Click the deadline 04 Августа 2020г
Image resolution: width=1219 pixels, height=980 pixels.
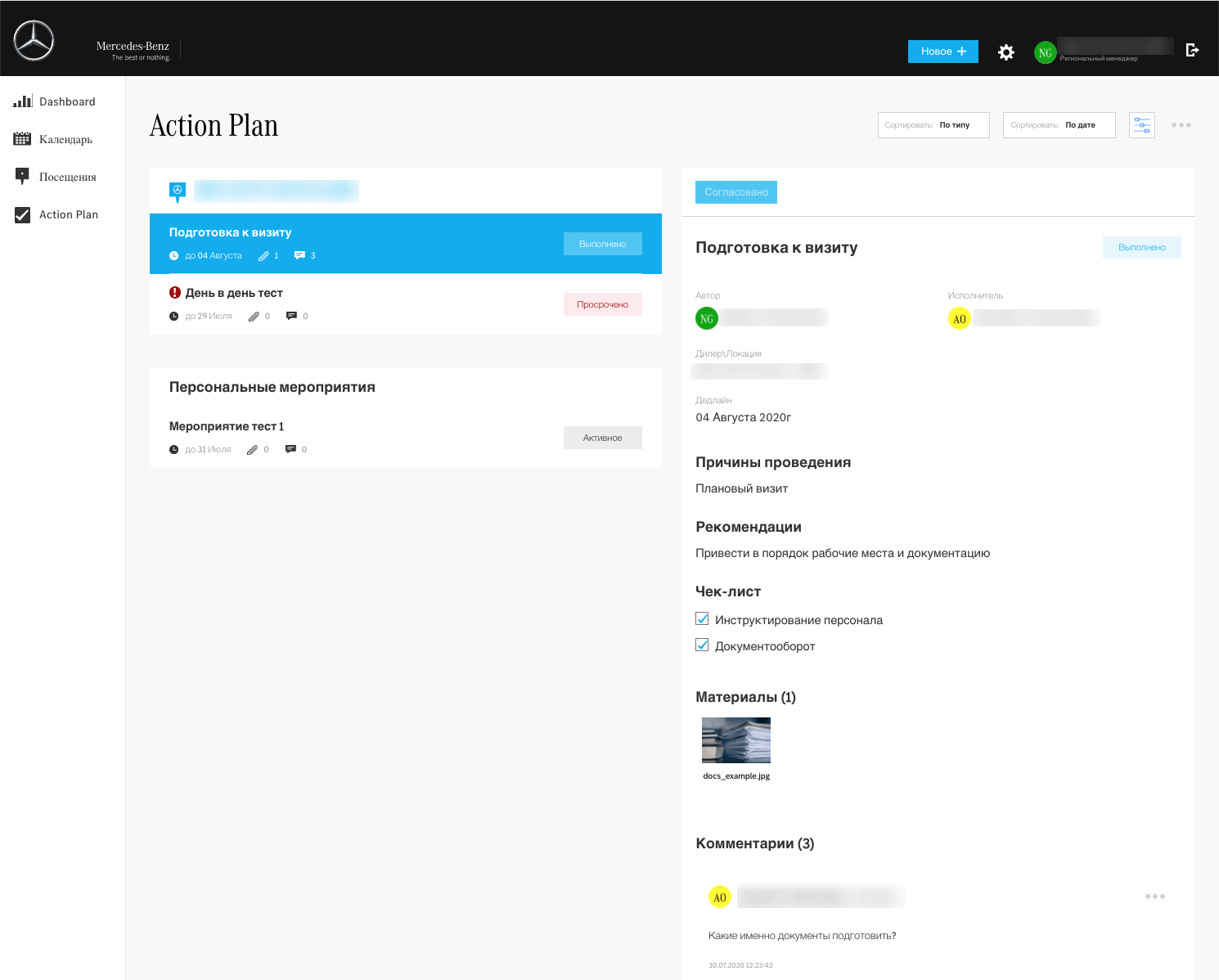click(x=743, y=417)
